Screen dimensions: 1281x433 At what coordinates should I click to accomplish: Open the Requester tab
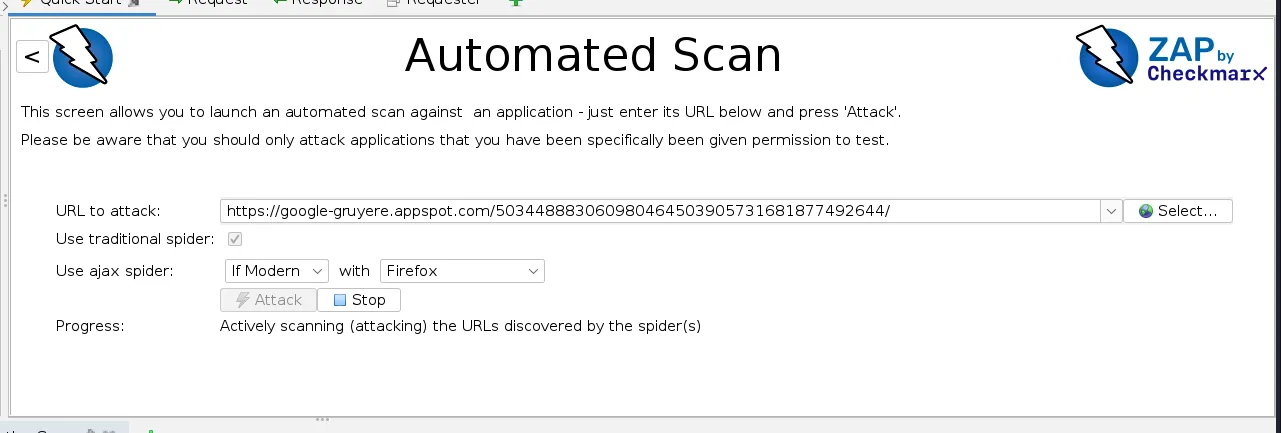pos(432,3)
